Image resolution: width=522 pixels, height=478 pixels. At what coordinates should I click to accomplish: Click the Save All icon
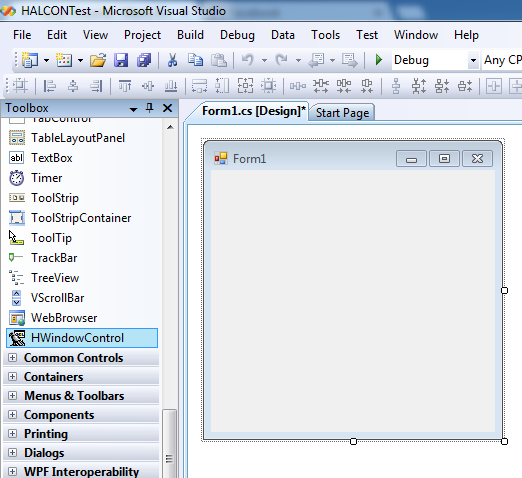click(144, 60)
